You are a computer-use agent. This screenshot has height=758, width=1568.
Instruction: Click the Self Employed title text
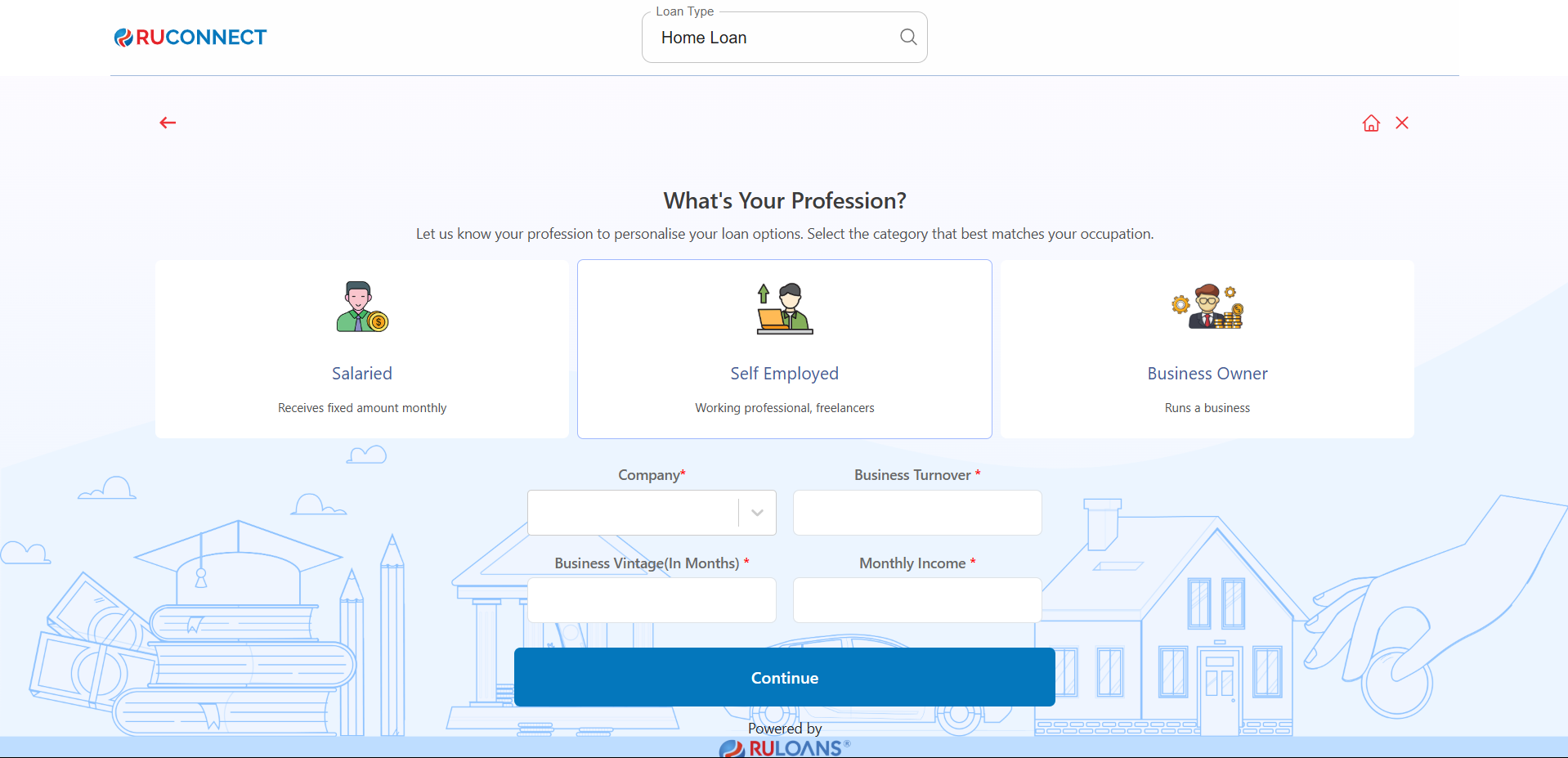tap(785, 374)
